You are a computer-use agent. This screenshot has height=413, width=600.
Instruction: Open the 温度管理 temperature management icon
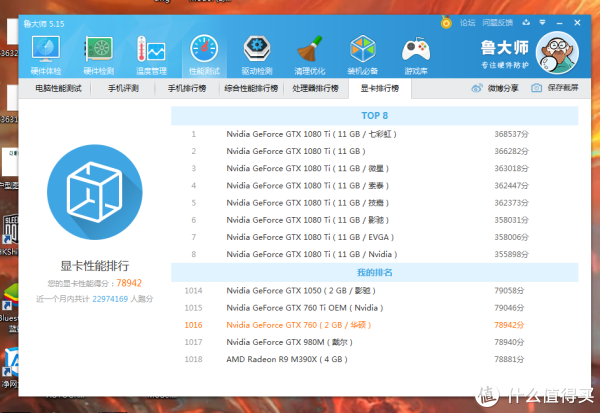(151, 54)
